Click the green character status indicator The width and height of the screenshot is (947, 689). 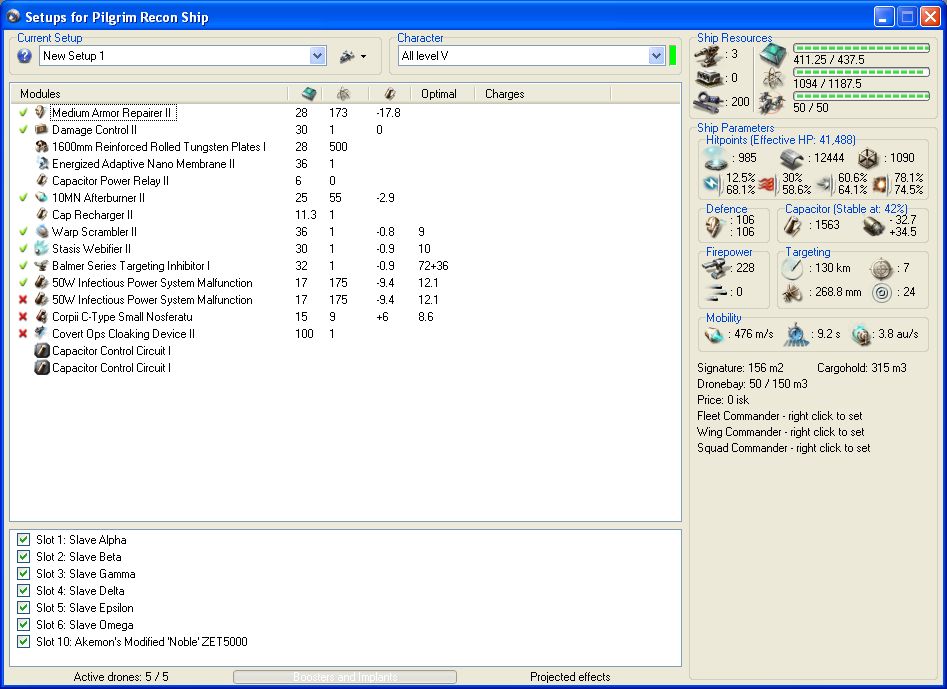pyautogui.click(x=673, y=56)
